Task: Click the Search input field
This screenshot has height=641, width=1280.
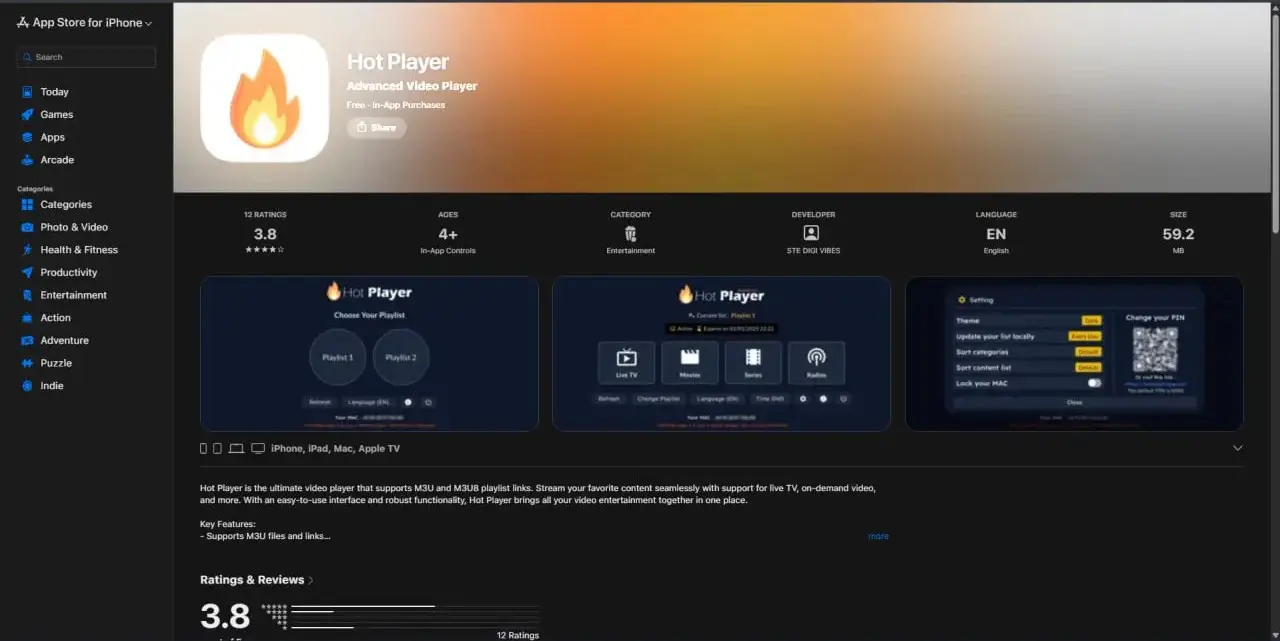Action: coord(86,57)
